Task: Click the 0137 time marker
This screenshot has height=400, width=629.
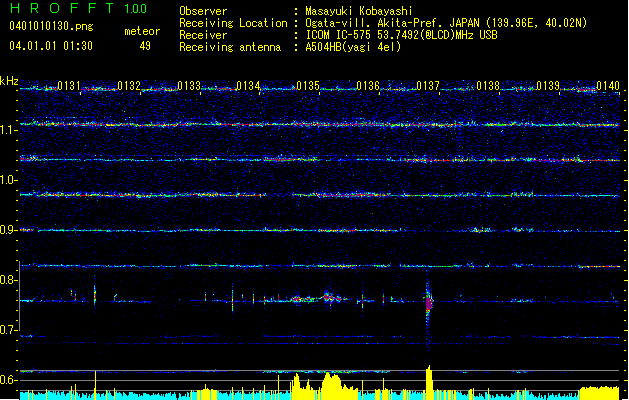Action: point(428,85)
